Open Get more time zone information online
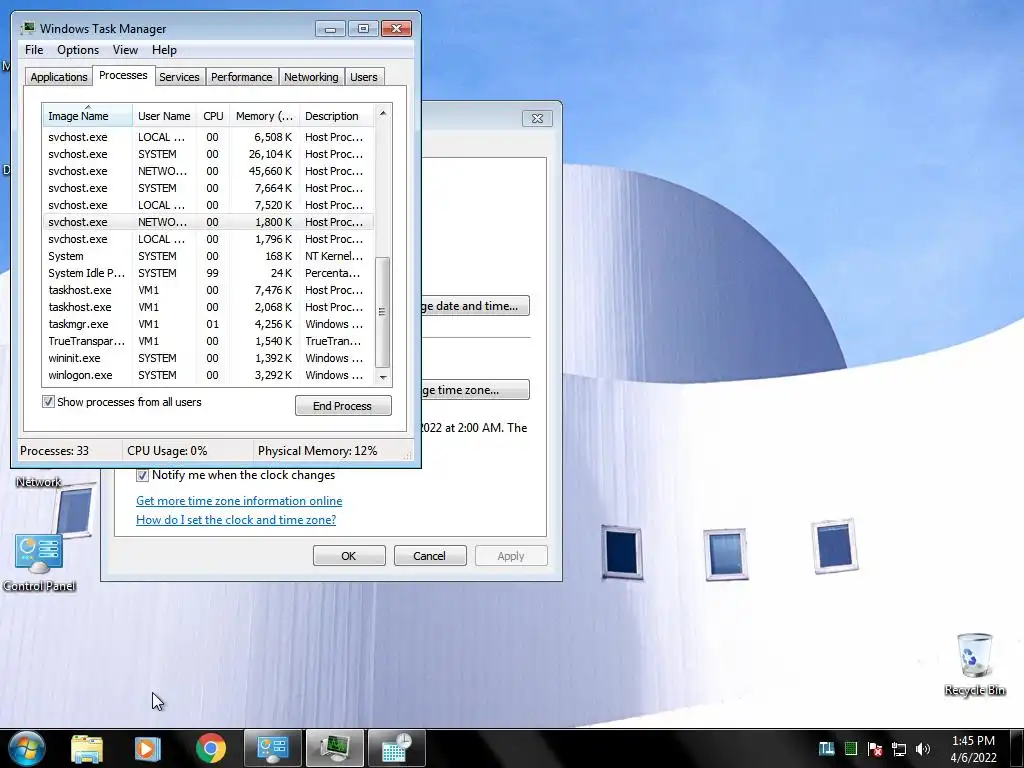 (239, 501)
